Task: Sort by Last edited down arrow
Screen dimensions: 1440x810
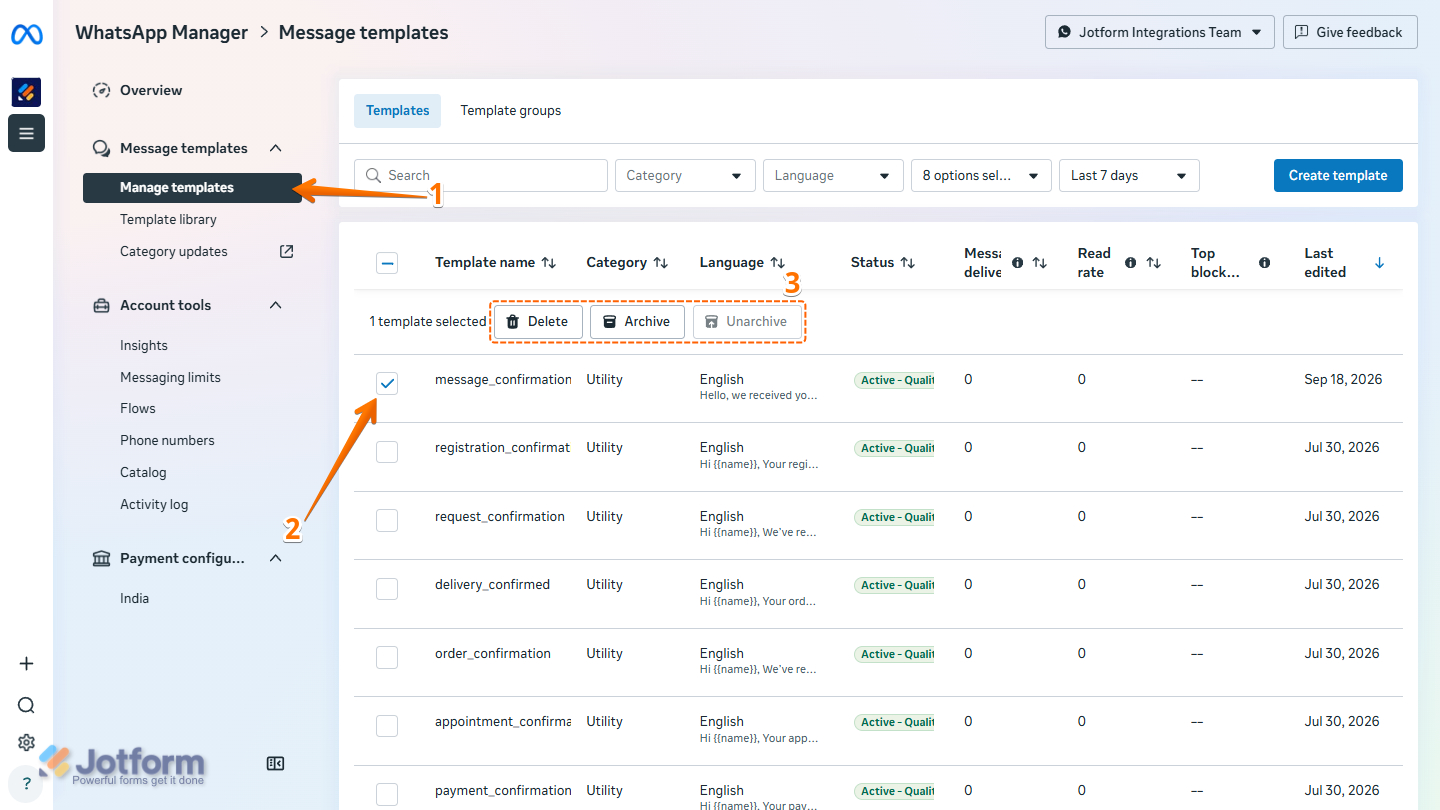Action: point(1380,262)
